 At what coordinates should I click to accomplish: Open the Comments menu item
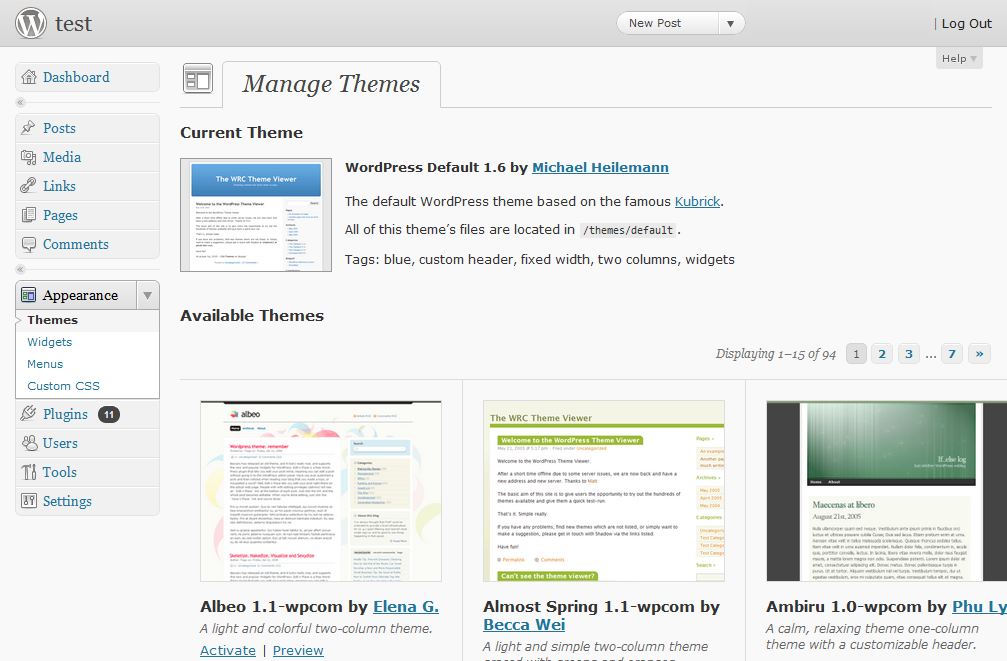tap(87, 244)
